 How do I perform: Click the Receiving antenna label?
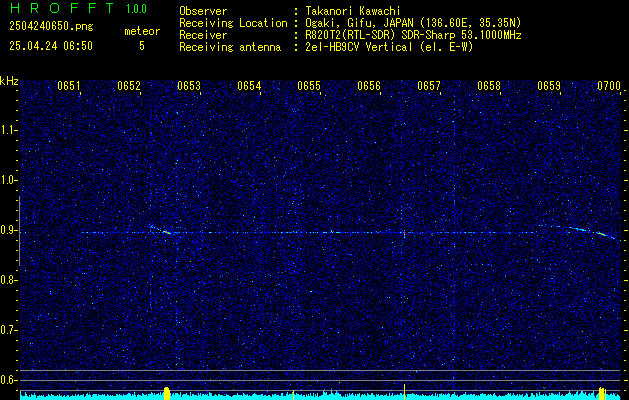coord(230,47)
